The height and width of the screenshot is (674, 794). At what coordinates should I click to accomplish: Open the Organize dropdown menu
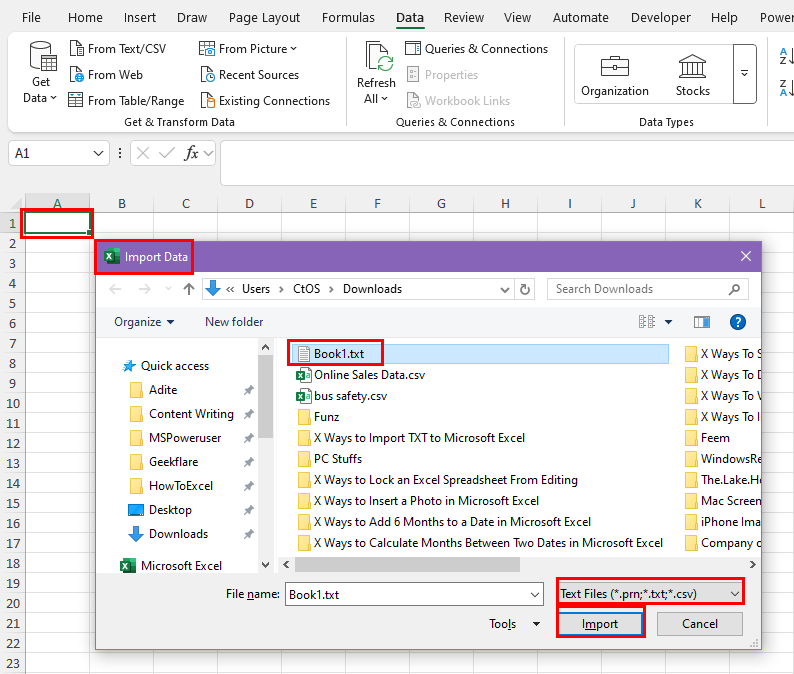(x=144, y=322)
